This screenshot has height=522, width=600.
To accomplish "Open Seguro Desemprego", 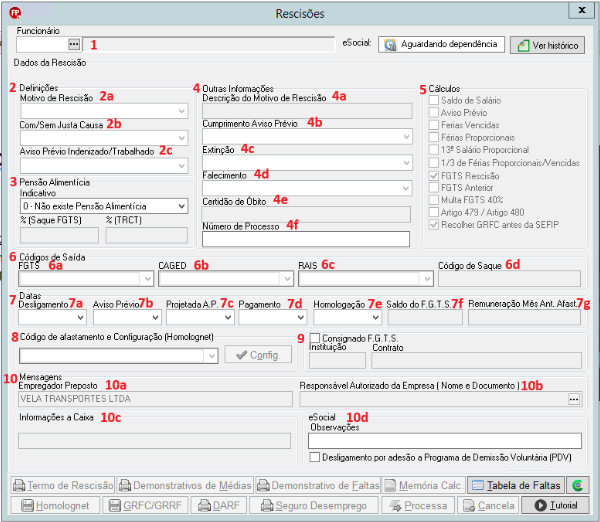I will click(314, 505).
